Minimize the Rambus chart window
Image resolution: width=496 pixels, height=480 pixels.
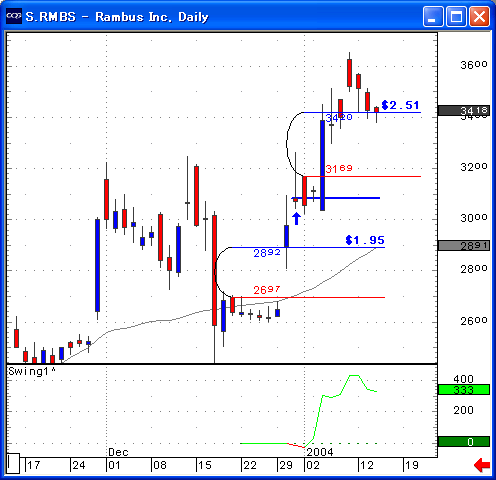(x=433, y=16)
